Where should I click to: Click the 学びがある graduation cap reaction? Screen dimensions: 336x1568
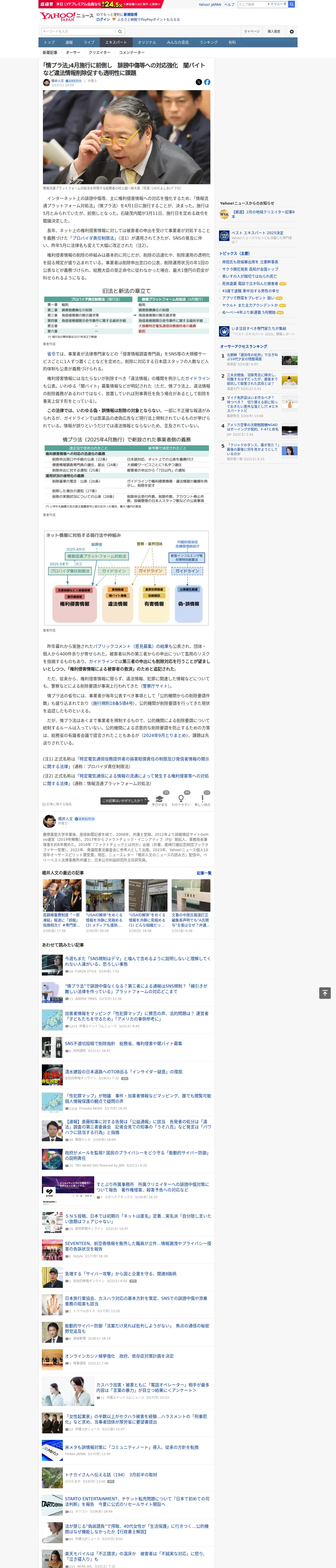tap(160, 799)
